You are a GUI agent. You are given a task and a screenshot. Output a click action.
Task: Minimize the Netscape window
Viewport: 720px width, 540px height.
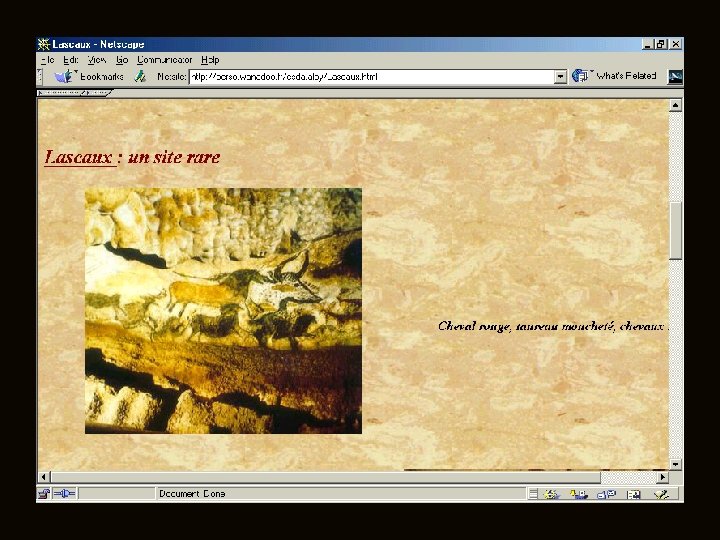point(648,45)
